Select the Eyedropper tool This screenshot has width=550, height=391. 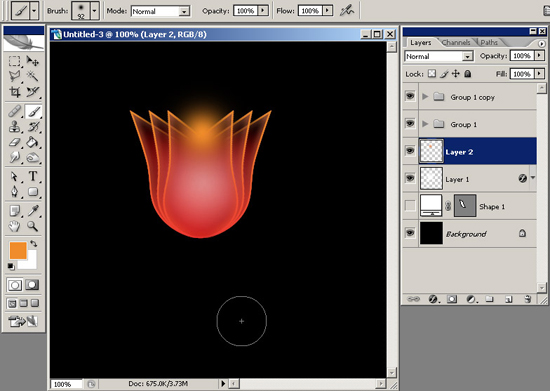tap(33, 211)
